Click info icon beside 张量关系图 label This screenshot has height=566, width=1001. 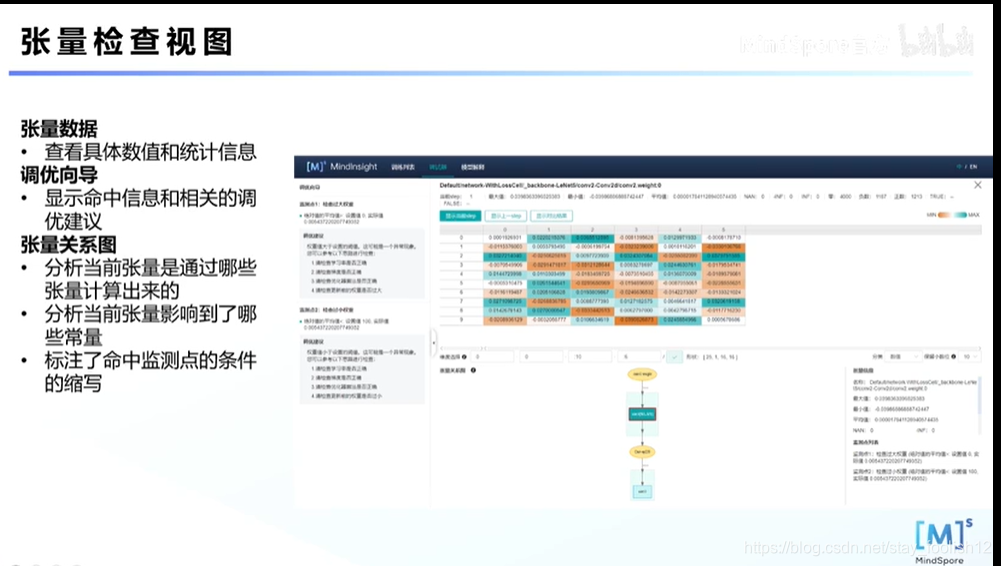473,370
